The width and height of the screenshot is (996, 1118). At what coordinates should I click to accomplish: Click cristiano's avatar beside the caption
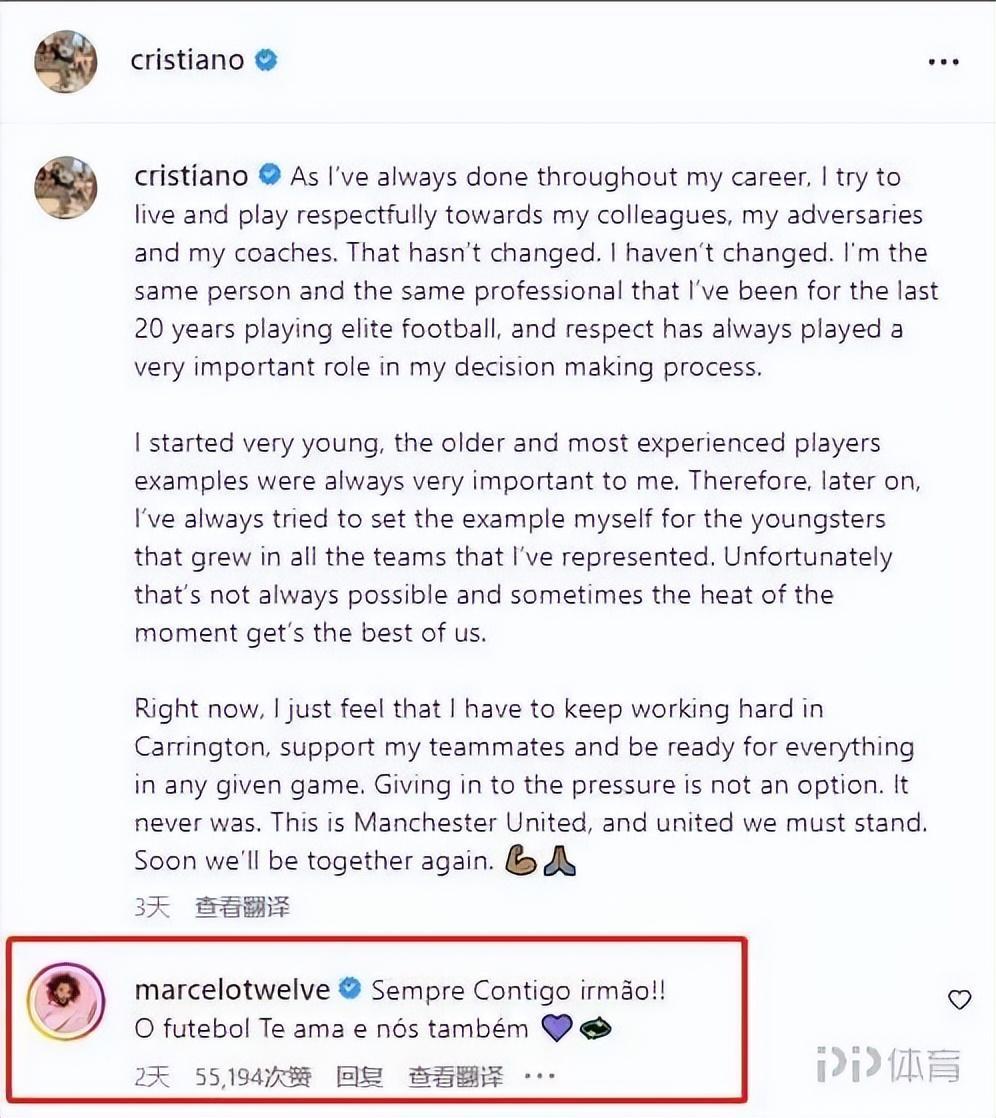point(66,187)
